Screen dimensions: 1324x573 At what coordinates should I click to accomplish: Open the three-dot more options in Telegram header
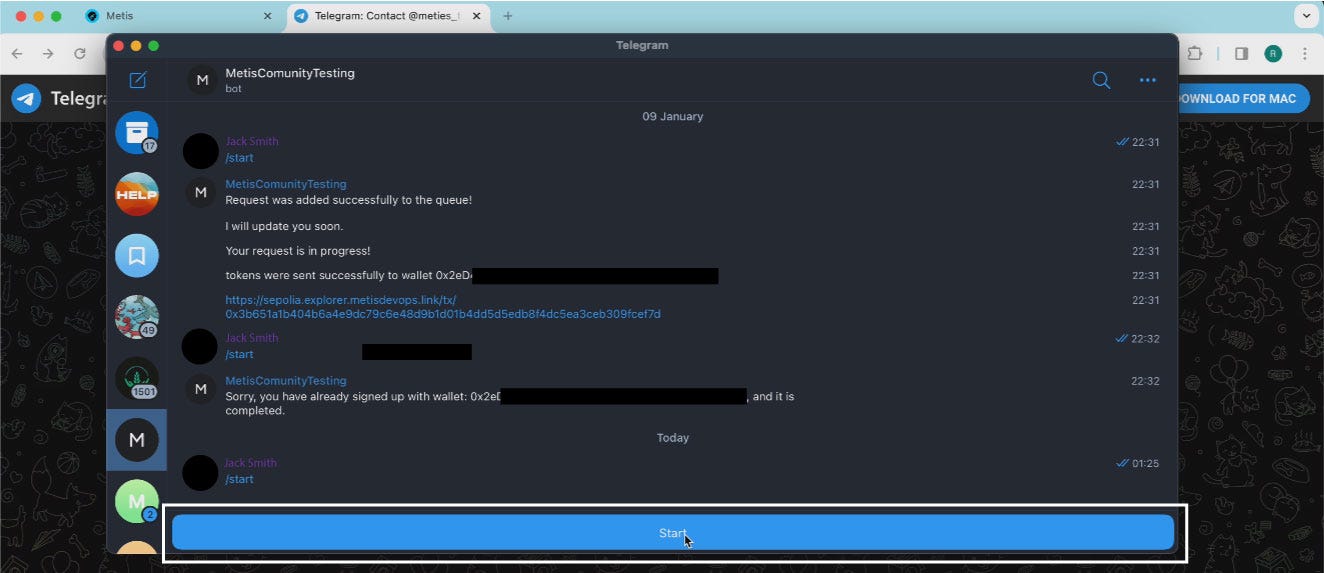[x=1148, y=80]
